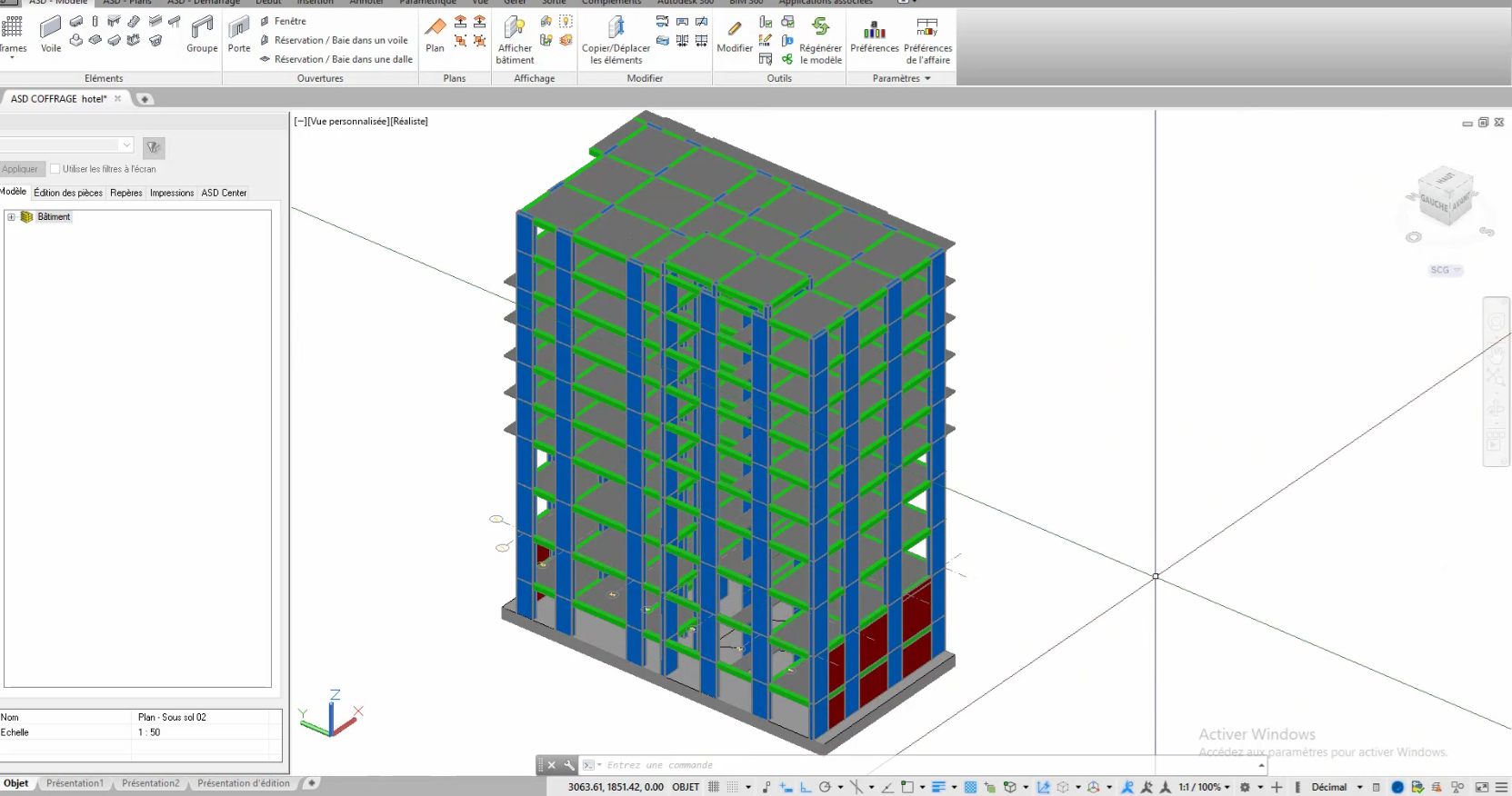Click coordinates readout 3063.61, 1851.42, 0.00
The image size is (1512, 796).
(x=616, y=787)
